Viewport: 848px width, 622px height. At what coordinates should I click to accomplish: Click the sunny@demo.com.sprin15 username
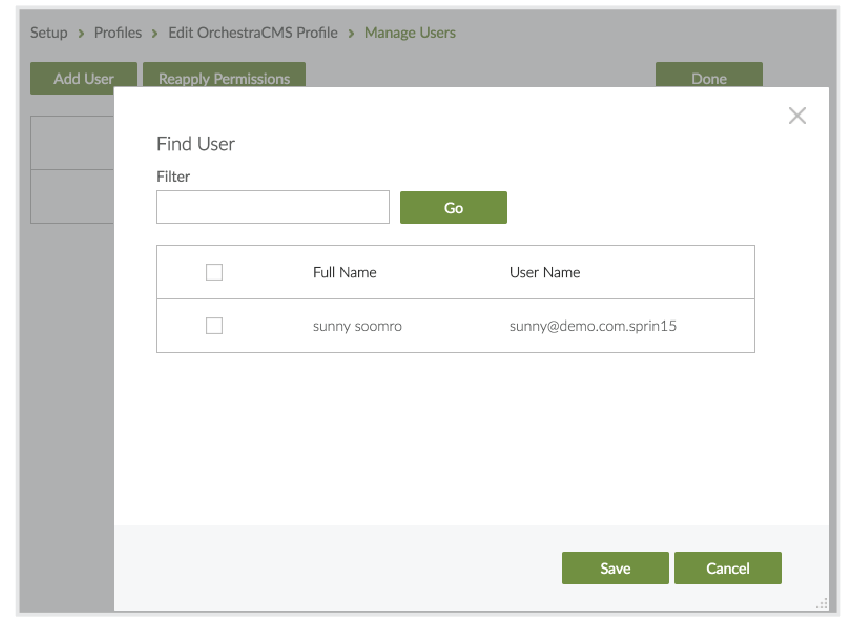click(x=593, y=326)
